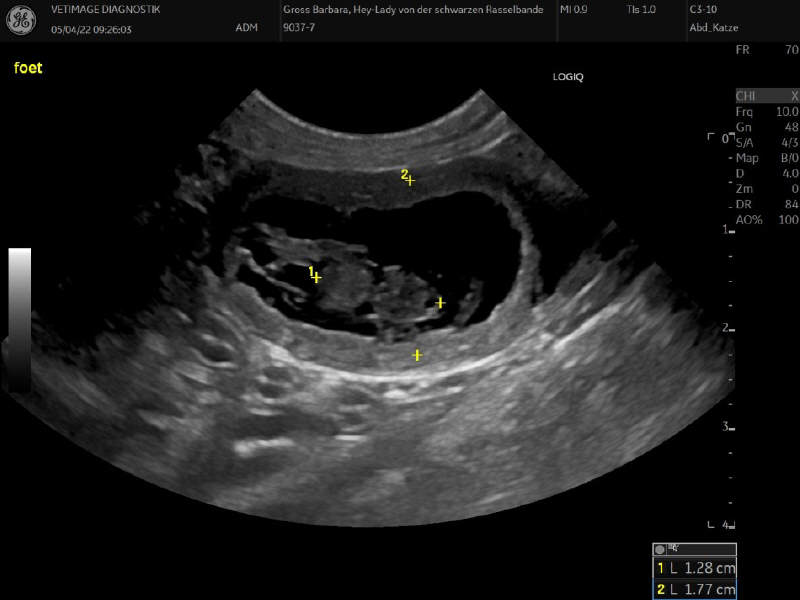Click caliper 1 start marker on fetus
The height and width of the screenshot is (600, 800).
(x=316, y=278)
